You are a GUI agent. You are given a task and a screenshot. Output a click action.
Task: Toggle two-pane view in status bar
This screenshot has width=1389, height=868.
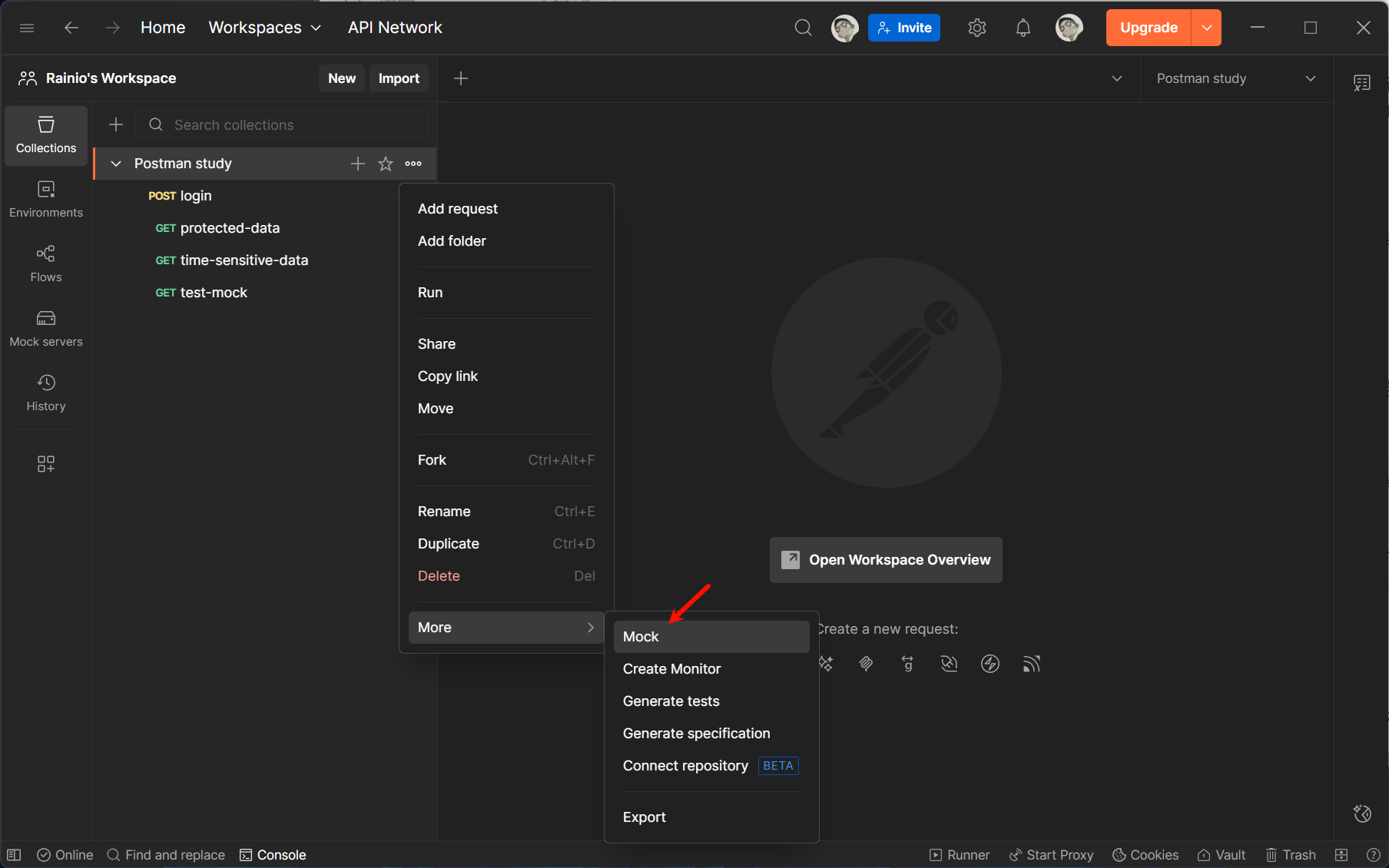point(1341,855)
